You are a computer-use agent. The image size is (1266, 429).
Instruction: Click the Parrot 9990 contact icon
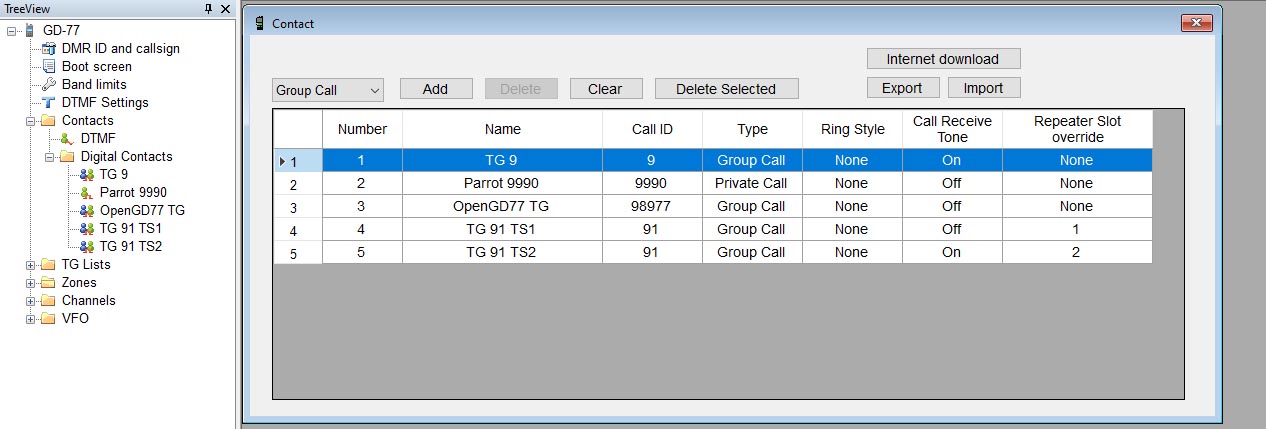[87, 192]
